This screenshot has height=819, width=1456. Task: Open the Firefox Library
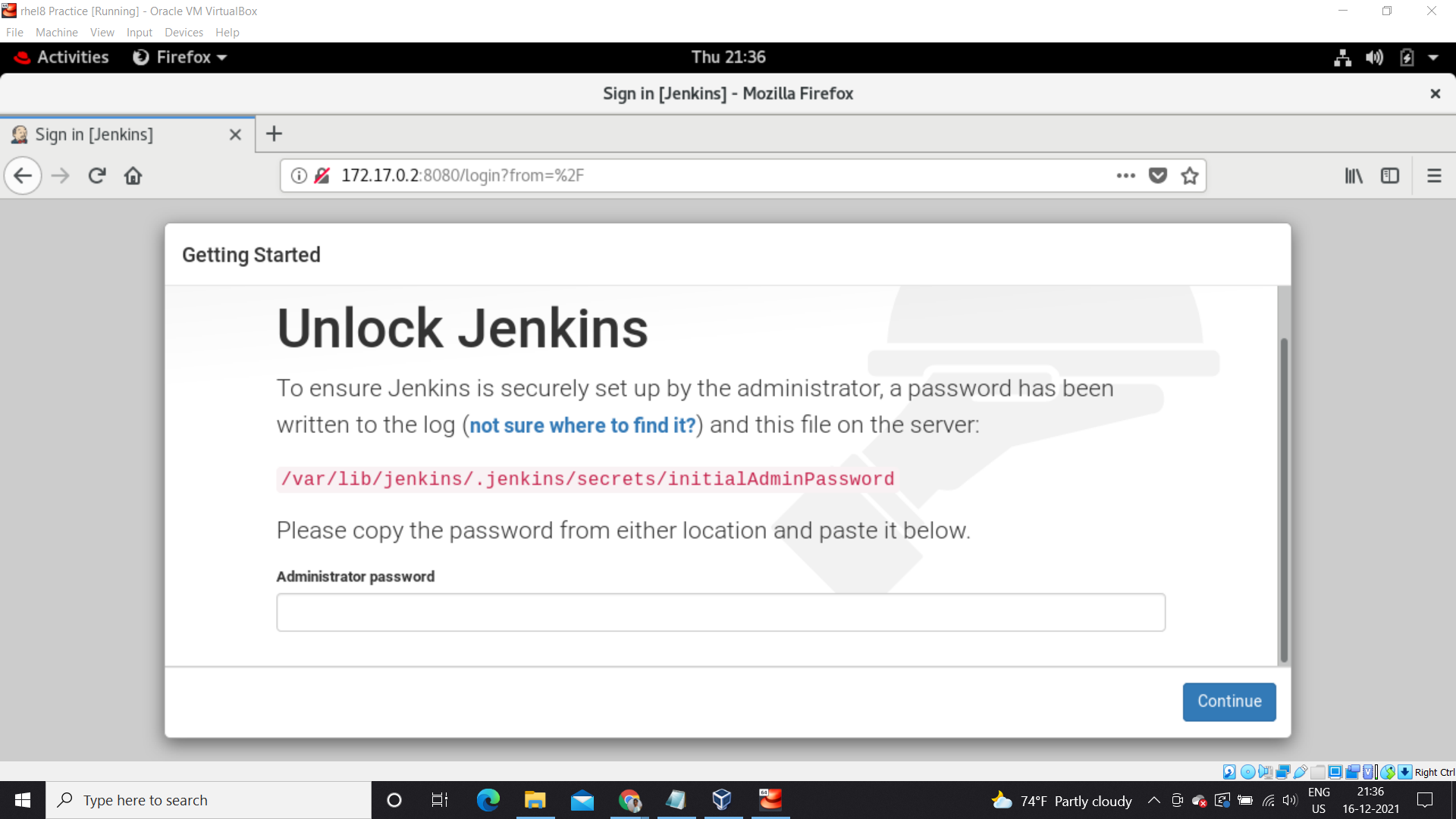tap(1354, 175)
